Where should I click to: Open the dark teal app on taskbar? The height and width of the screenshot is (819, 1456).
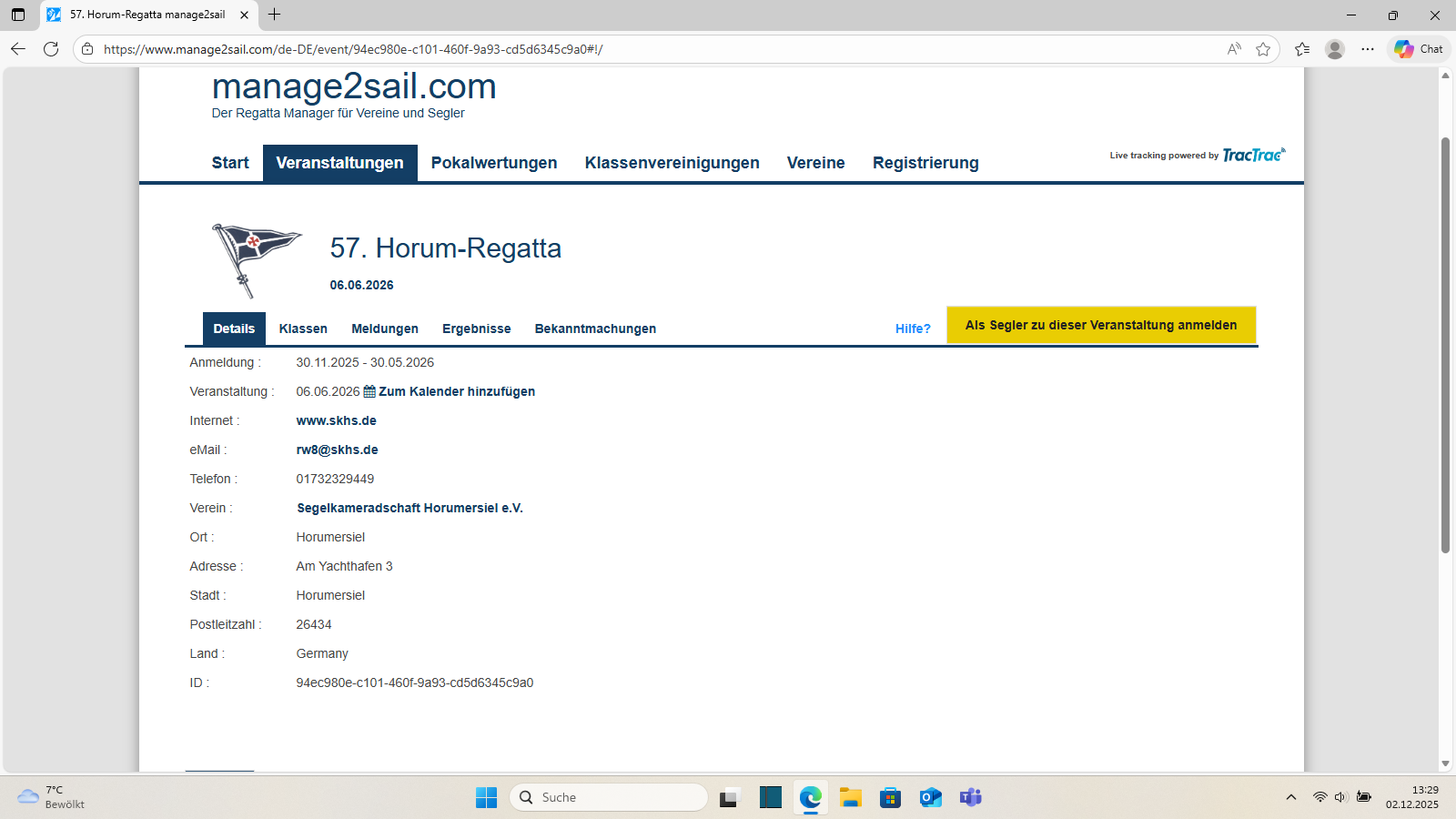pos(771,797)
